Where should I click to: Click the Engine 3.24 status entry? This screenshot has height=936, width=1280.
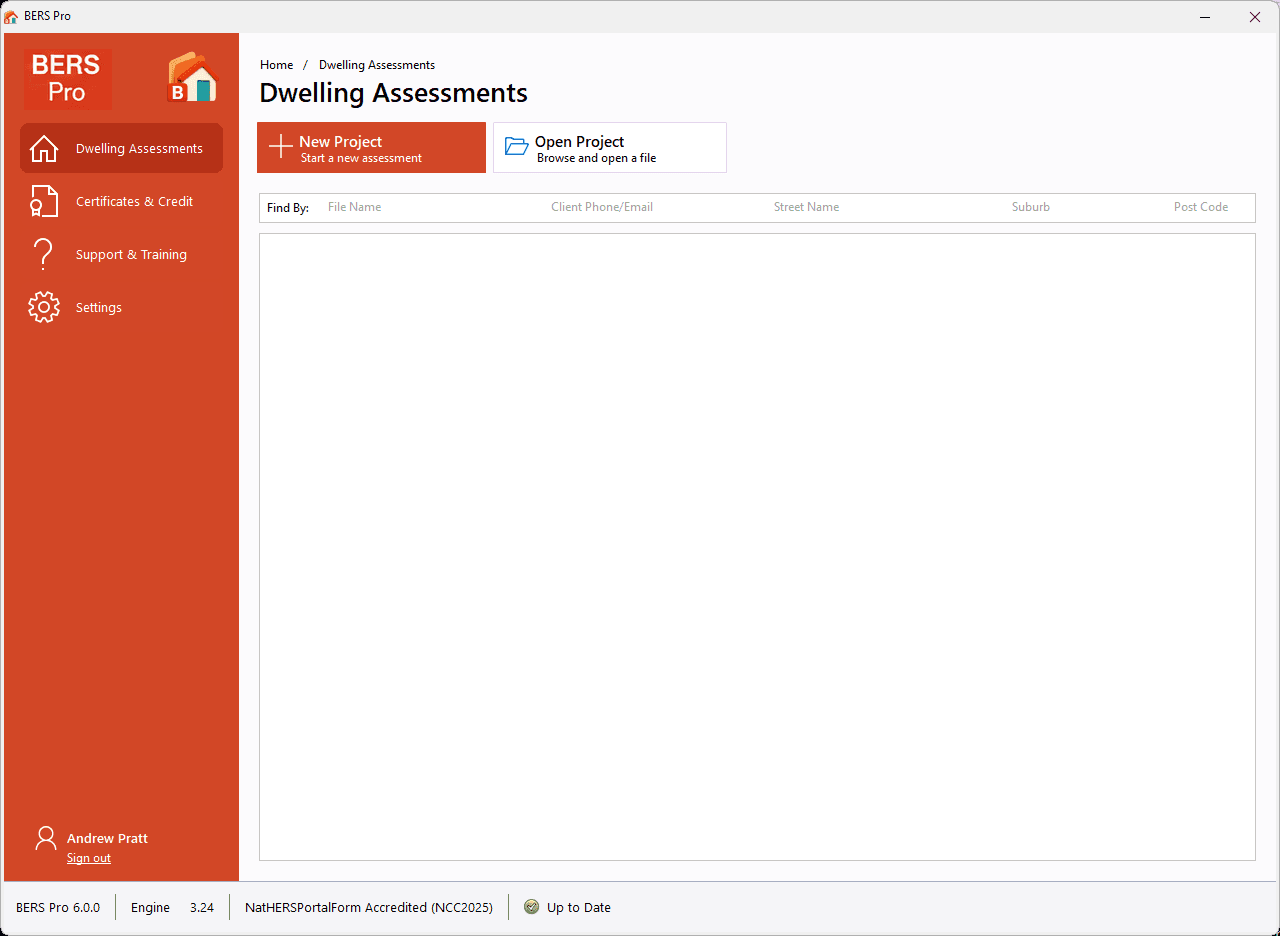(172, 907)
